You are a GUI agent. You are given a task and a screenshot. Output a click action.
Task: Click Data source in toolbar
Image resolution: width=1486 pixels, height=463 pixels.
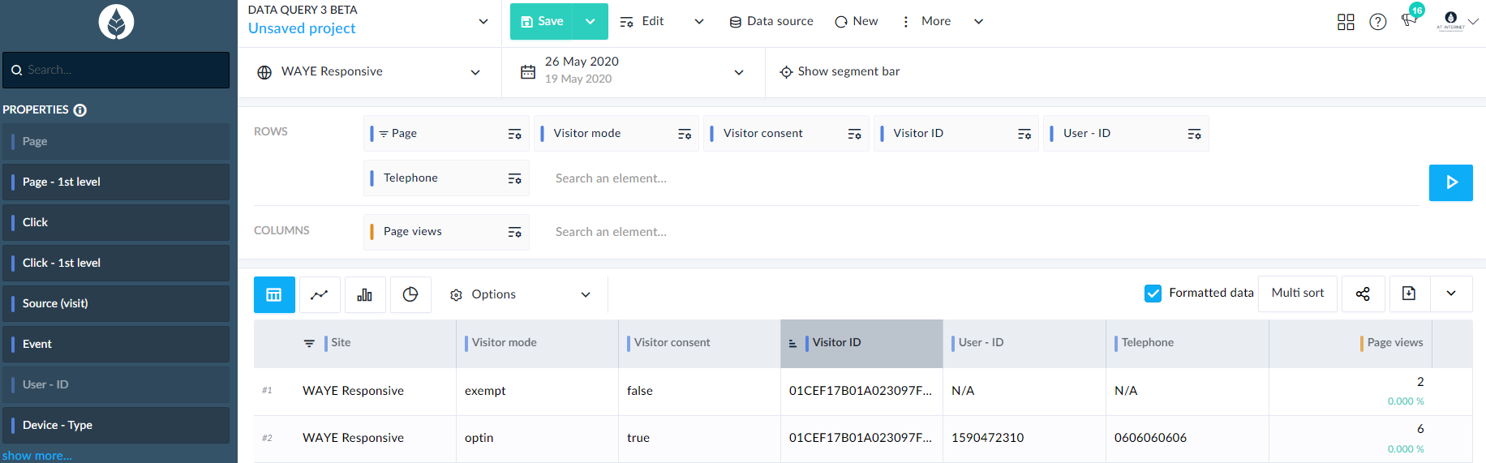(x=770, y=21)
